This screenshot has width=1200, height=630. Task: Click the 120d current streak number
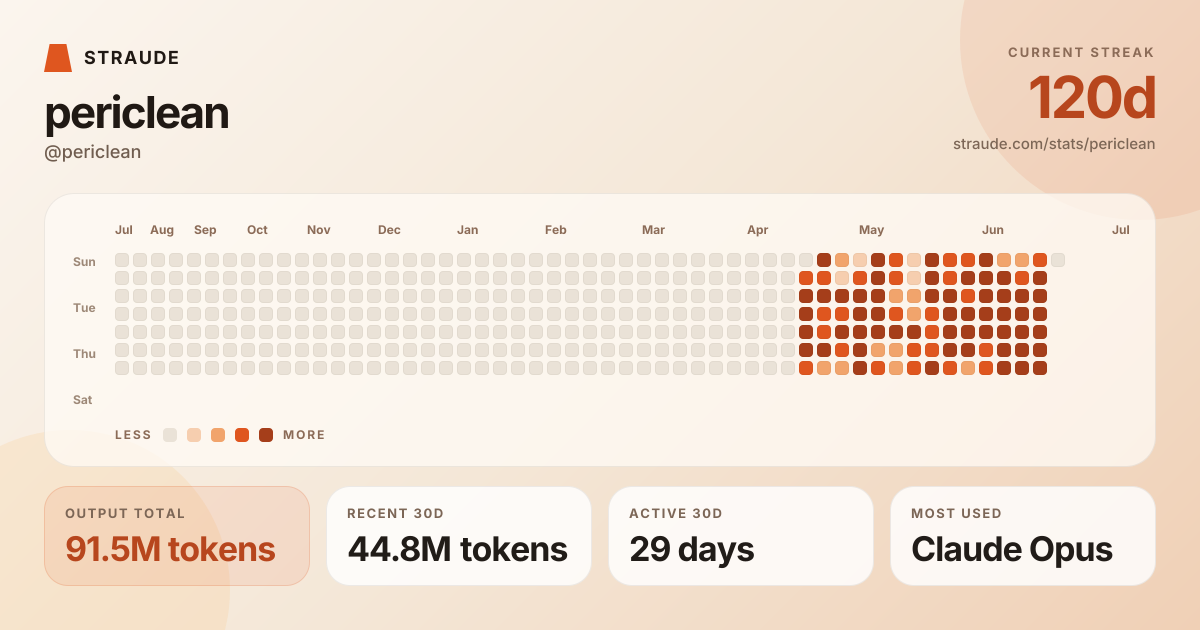click(x=1092, y=98)
